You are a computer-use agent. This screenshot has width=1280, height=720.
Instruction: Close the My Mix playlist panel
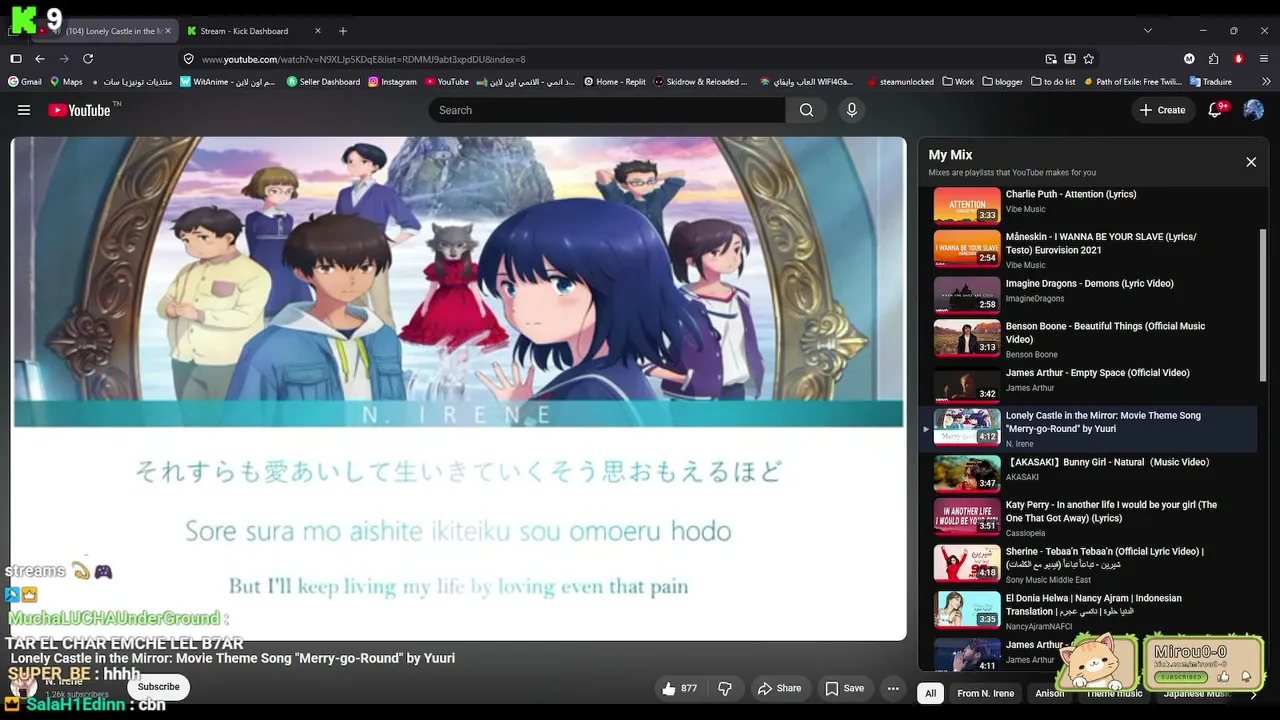[x=1251, y=162]
